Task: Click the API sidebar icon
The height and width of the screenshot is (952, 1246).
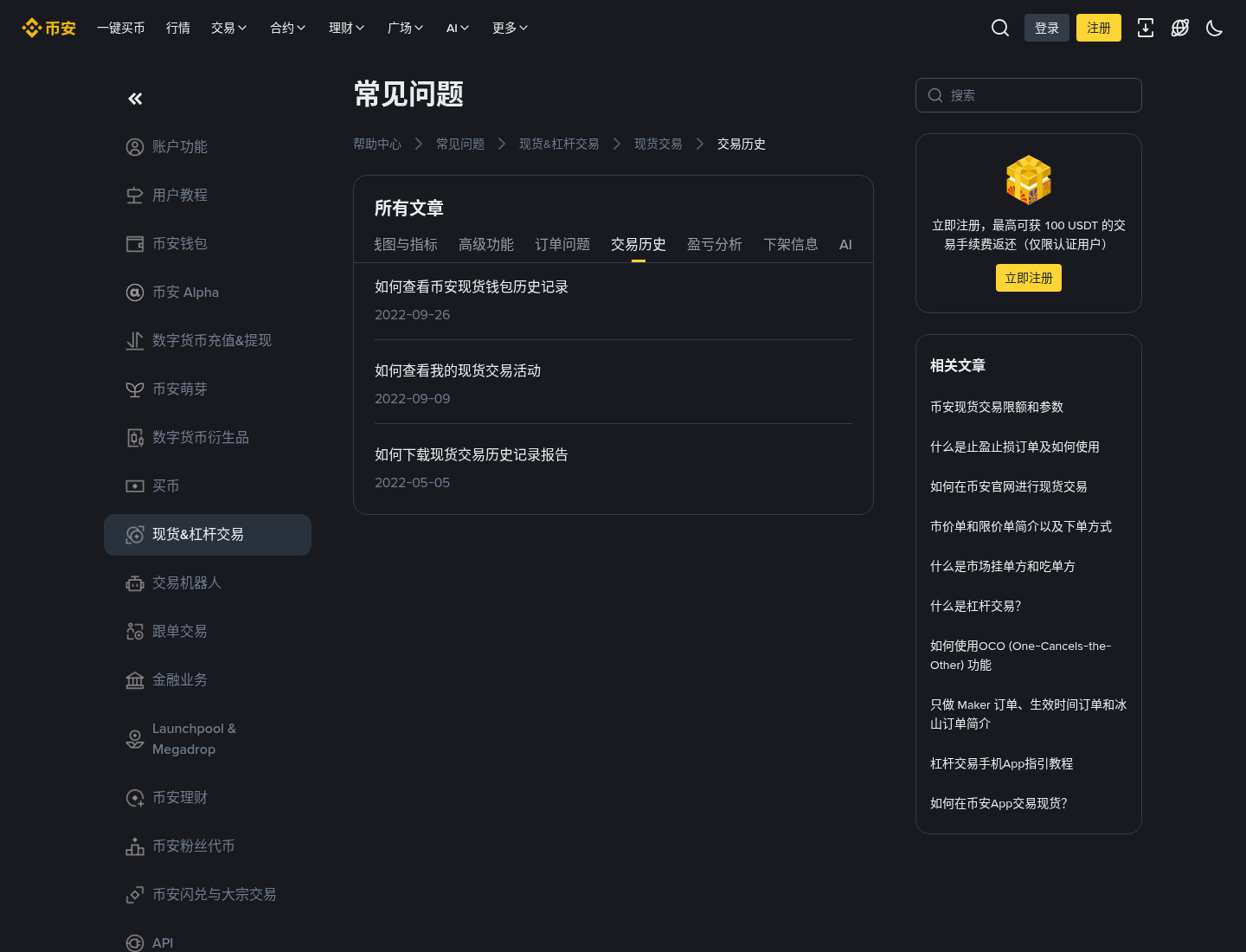Action: tap(135, 943)
